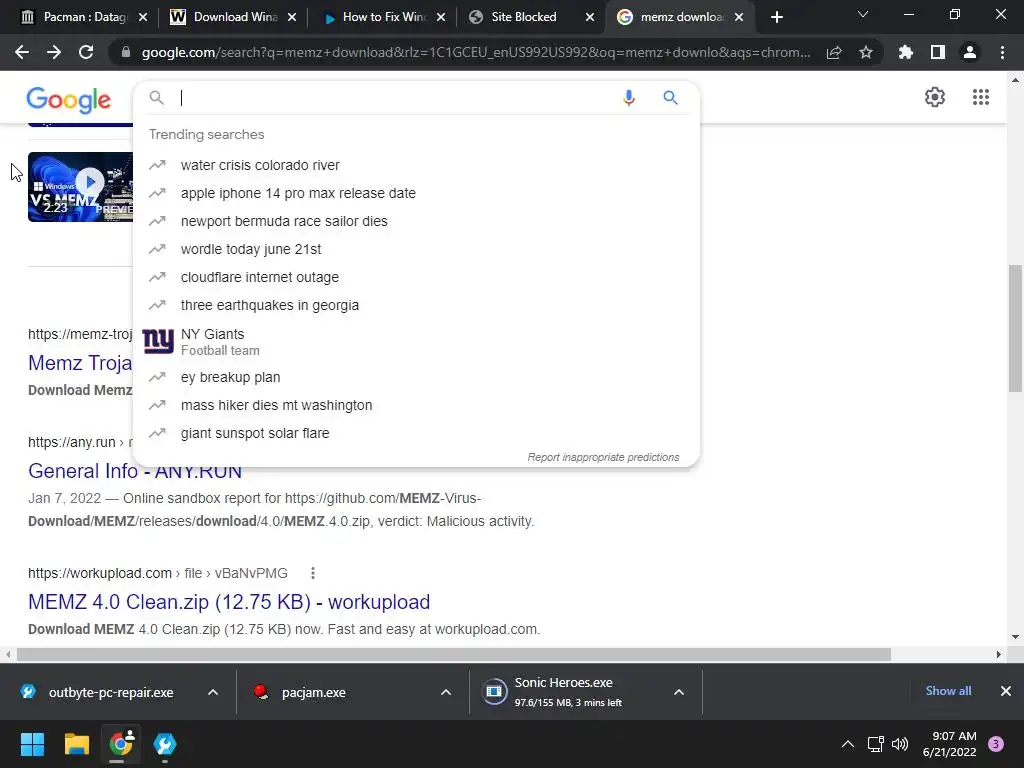Viewport: 1024px width, 768px height.
Task: Switch to the Site Blocked tab
Action: (x=522, y=17)
